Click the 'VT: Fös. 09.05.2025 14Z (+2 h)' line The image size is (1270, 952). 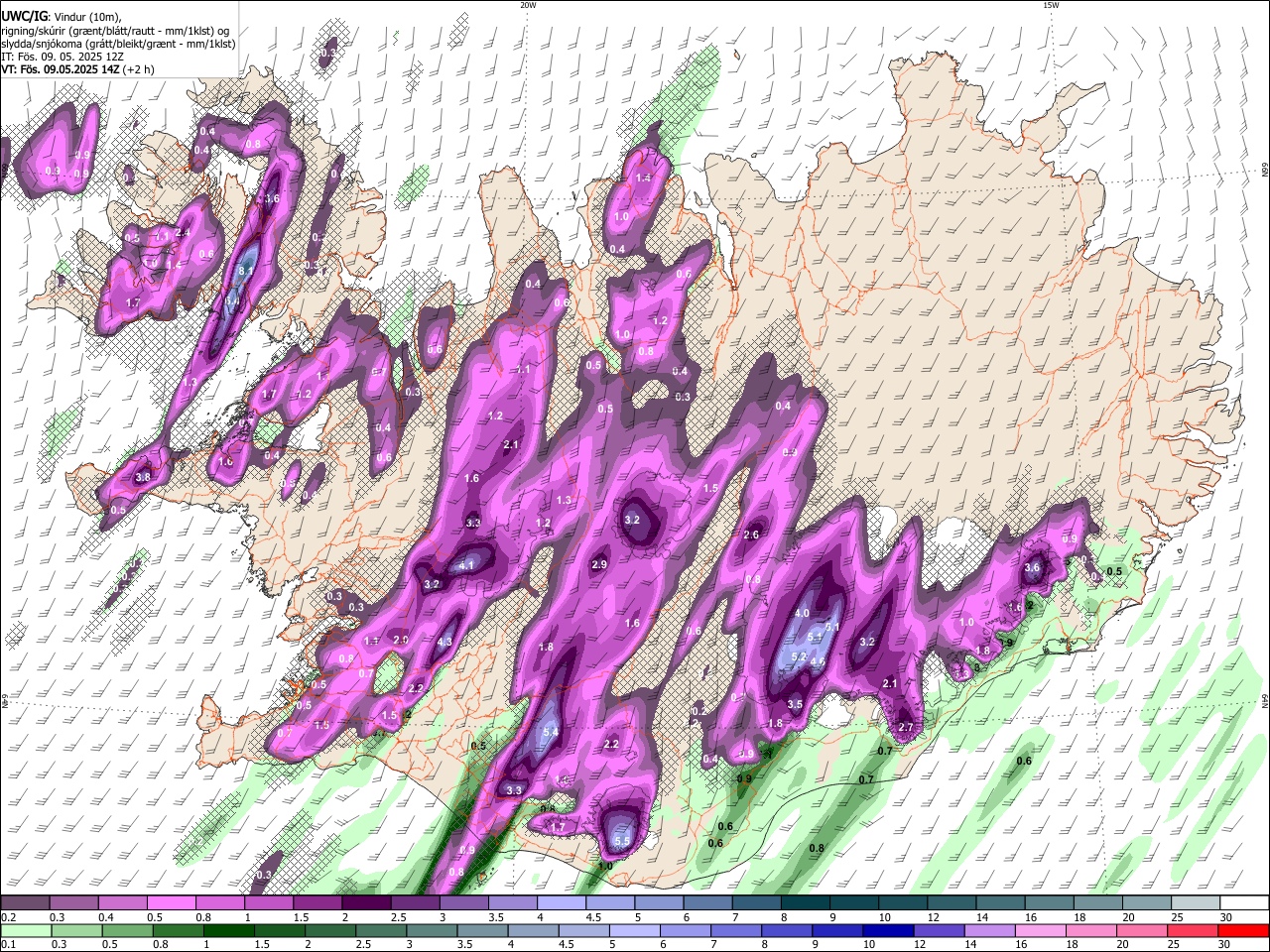[x=77, y=69]
